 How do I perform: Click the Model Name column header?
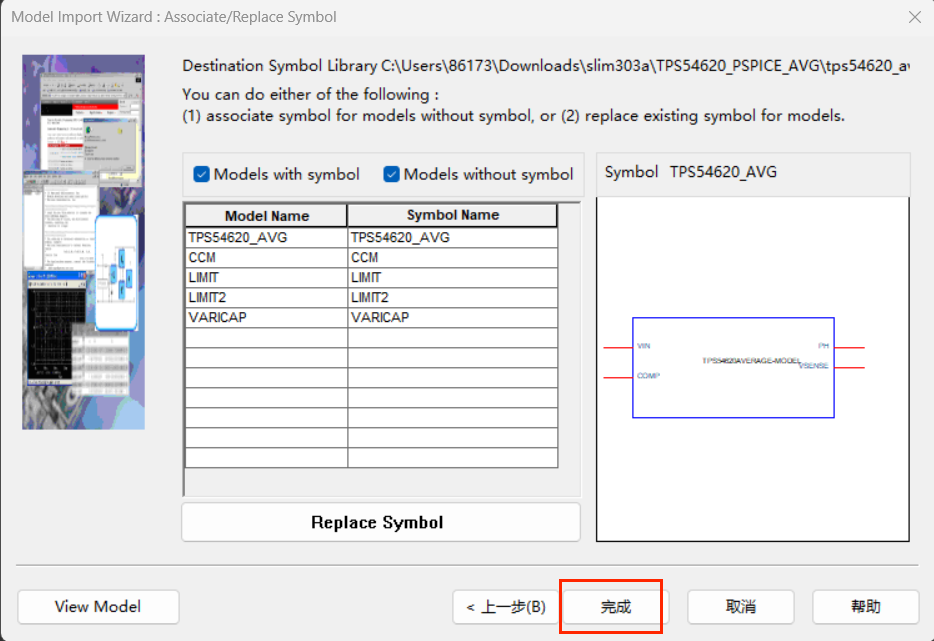(x=266, y=216)
